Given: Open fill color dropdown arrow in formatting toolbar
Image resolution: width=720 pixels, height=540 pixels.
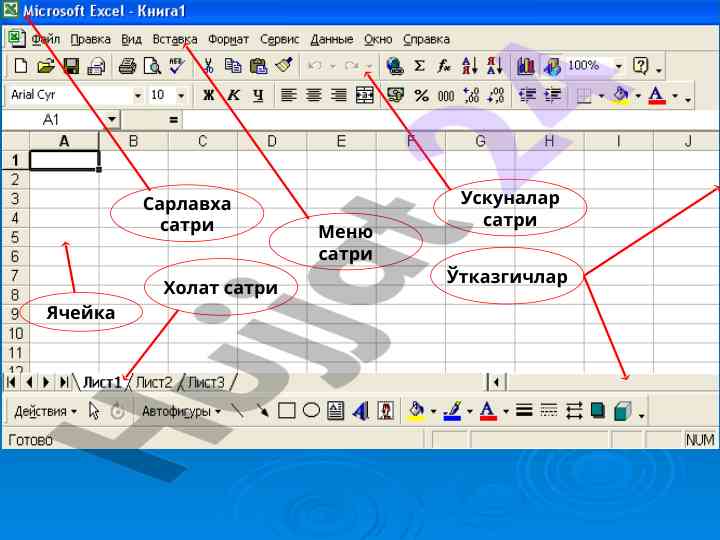Looking at the screenshot, I should pyautogui.click(x=638, y=96).
